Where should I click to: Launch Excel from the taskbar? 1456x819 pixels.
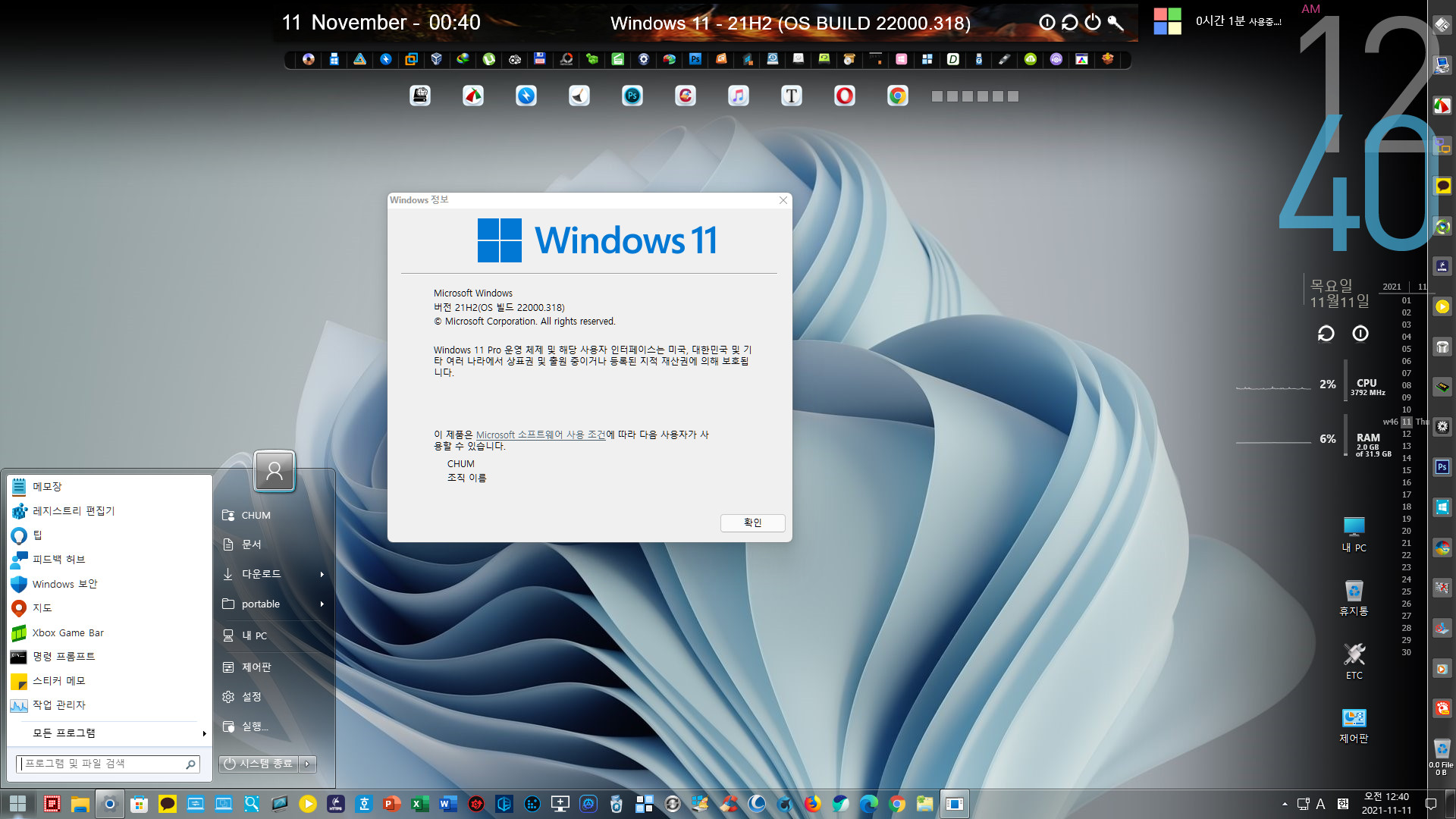click(x=420, y=804)
